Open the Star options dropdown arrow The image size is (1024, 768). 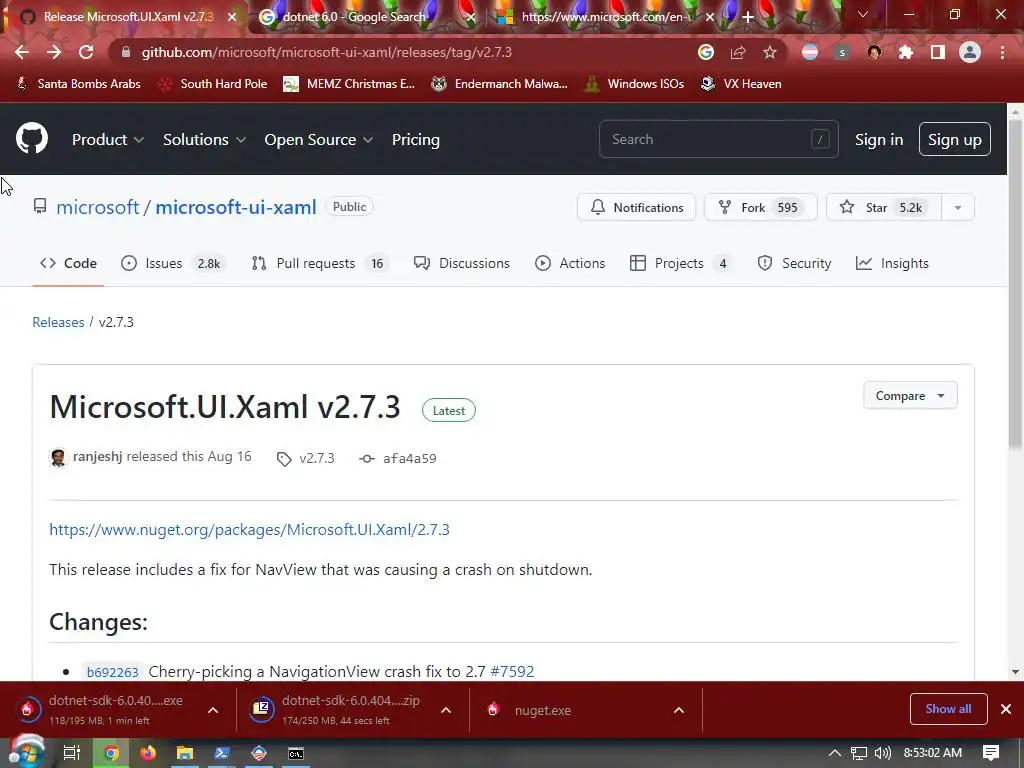pyautogui.click(x=958, y=208)
